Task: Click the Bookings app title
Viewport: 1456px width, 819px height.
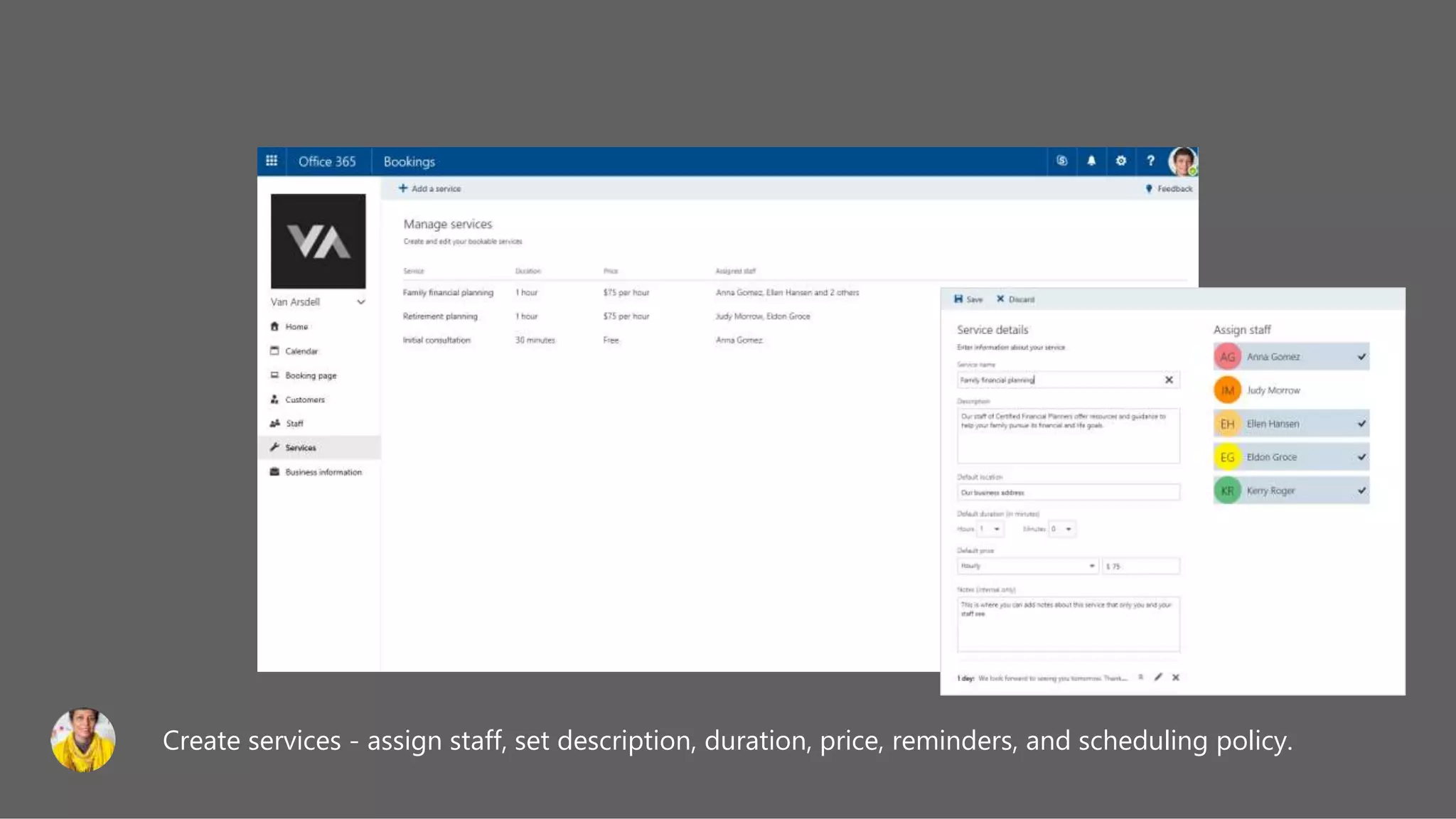Action: (x=409, y=162)
